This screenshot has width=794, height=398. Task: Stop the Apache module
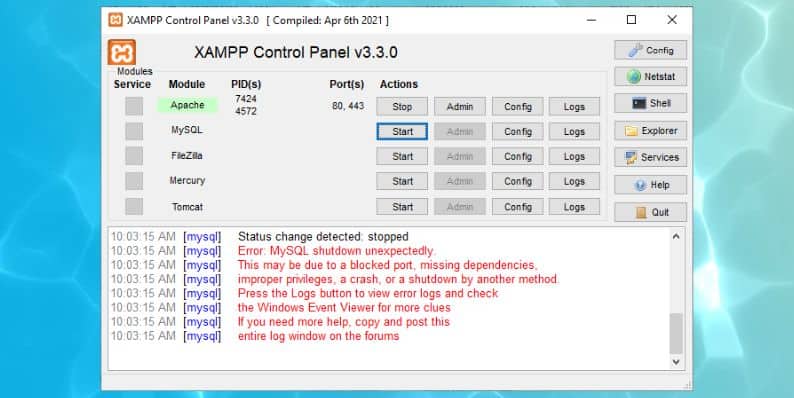(x=402, y=106)
